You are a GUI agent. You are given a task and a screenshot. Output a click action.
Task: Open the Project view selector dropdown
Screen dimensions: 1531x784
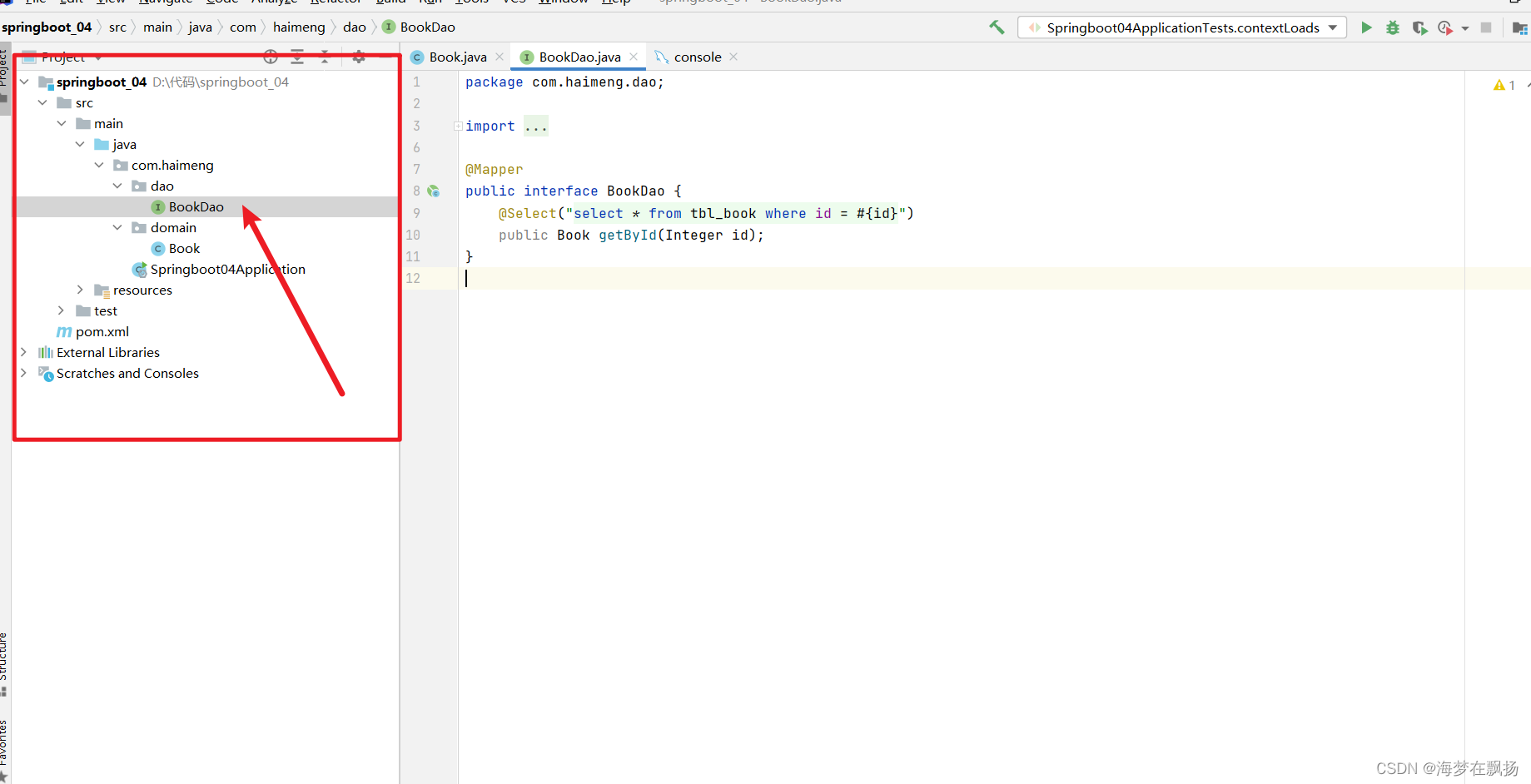(63, 57)
